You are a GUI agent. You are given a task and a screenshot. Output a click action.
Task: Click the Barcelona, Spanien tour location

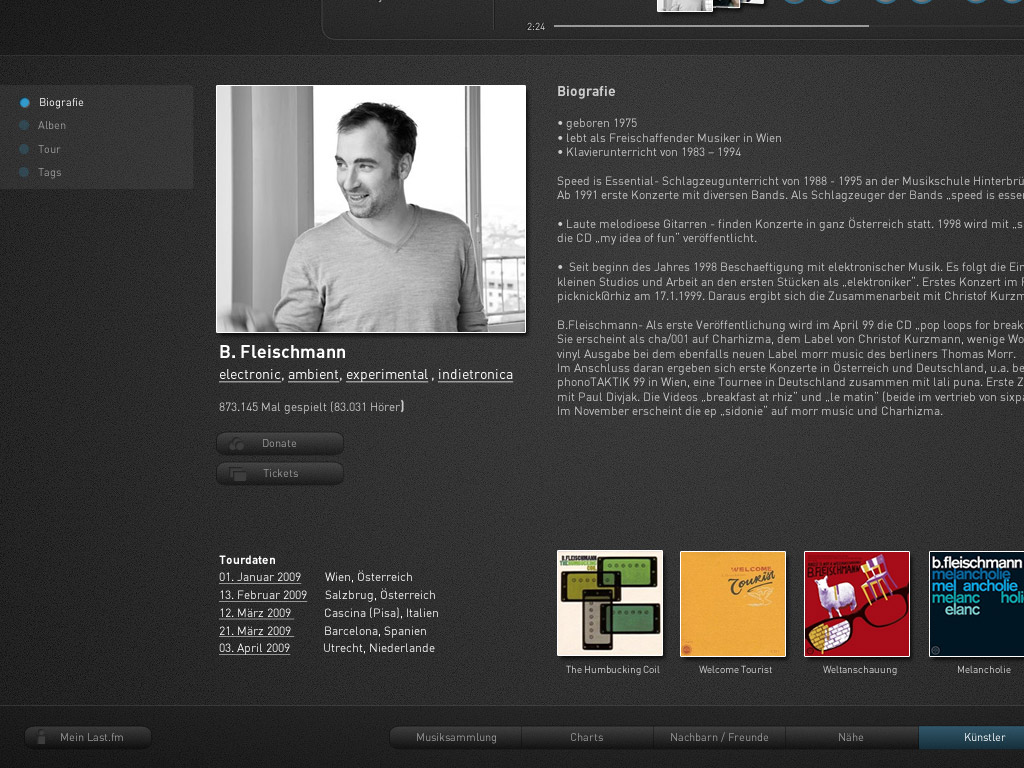[x=375, y=631]
